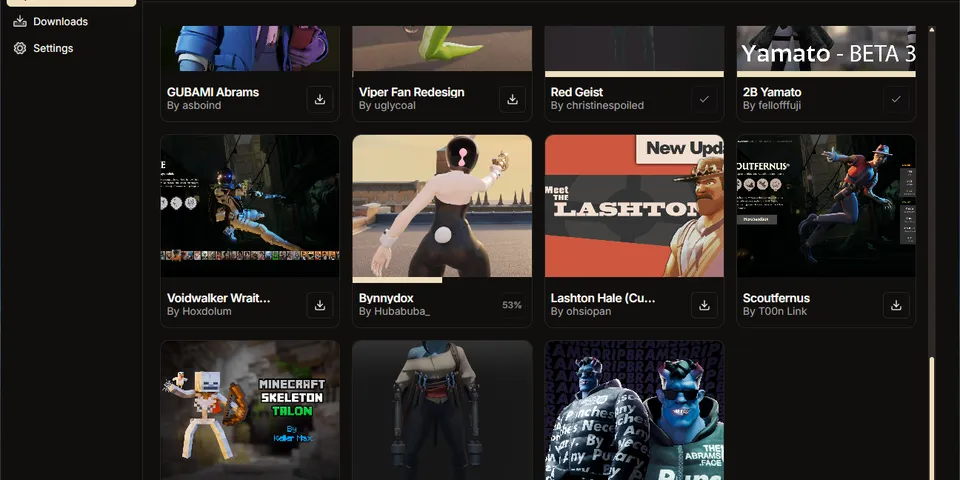Download the Viper Fan Redesign mod
This screenshot has width=960, height=480.
[x=512, y=99]
